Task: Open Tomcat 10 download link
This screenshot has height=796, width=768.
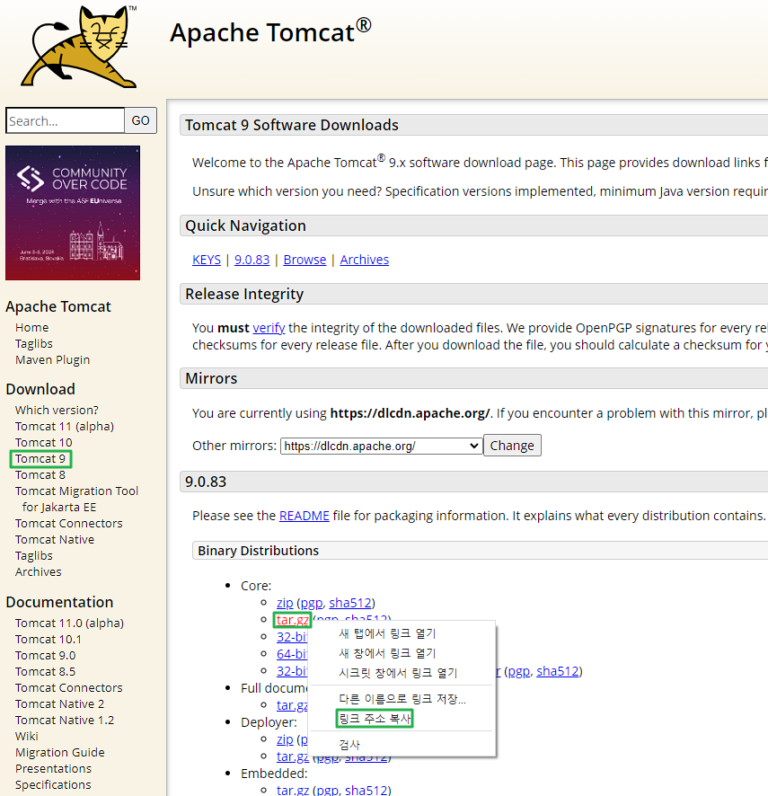Action: [44, 443]
